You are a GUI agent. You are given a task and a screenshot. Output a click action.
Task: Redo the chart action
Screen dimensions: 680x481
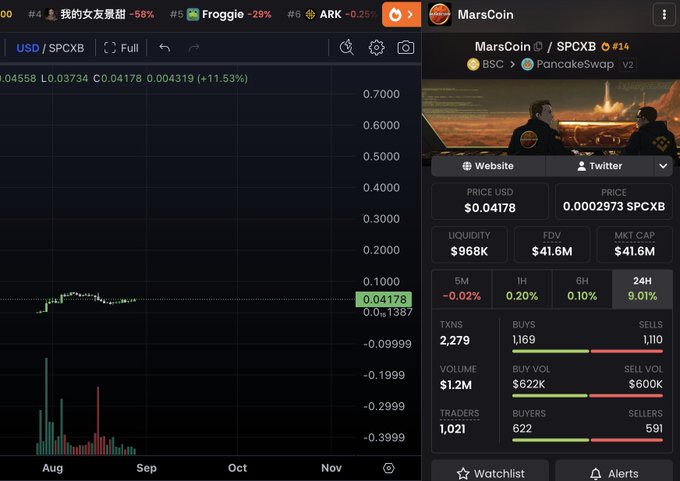coord(194,48)
